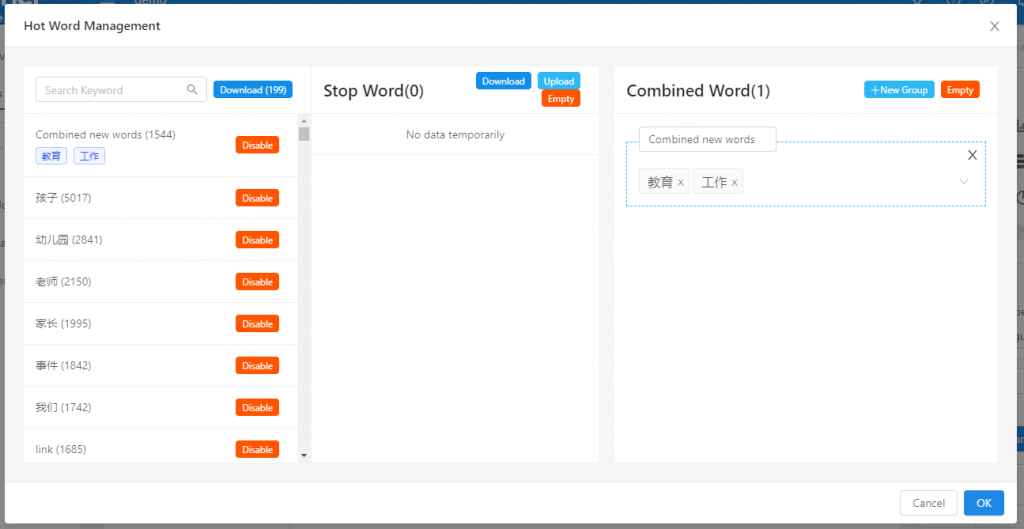Remove the 工作 tag from combined group
Screen dimensions: 1024x529
click(735, 183)
